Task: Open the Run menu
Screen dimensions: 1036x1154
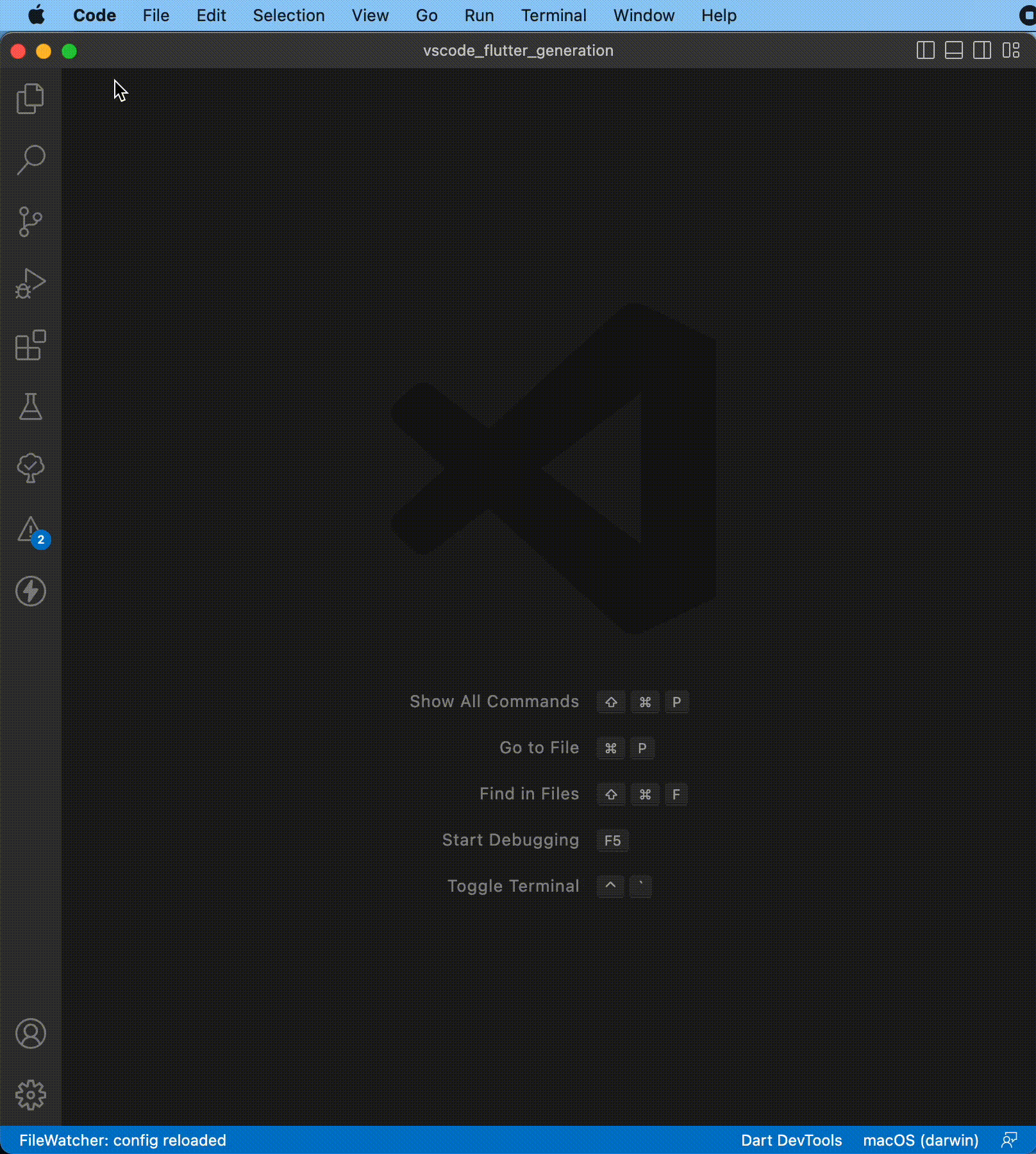Action: [x=480, y=15]
